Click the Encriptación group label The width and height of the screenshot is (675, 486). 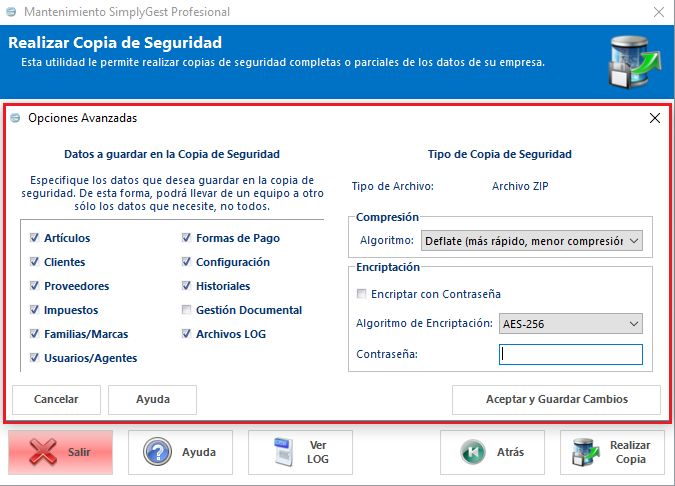388,267
